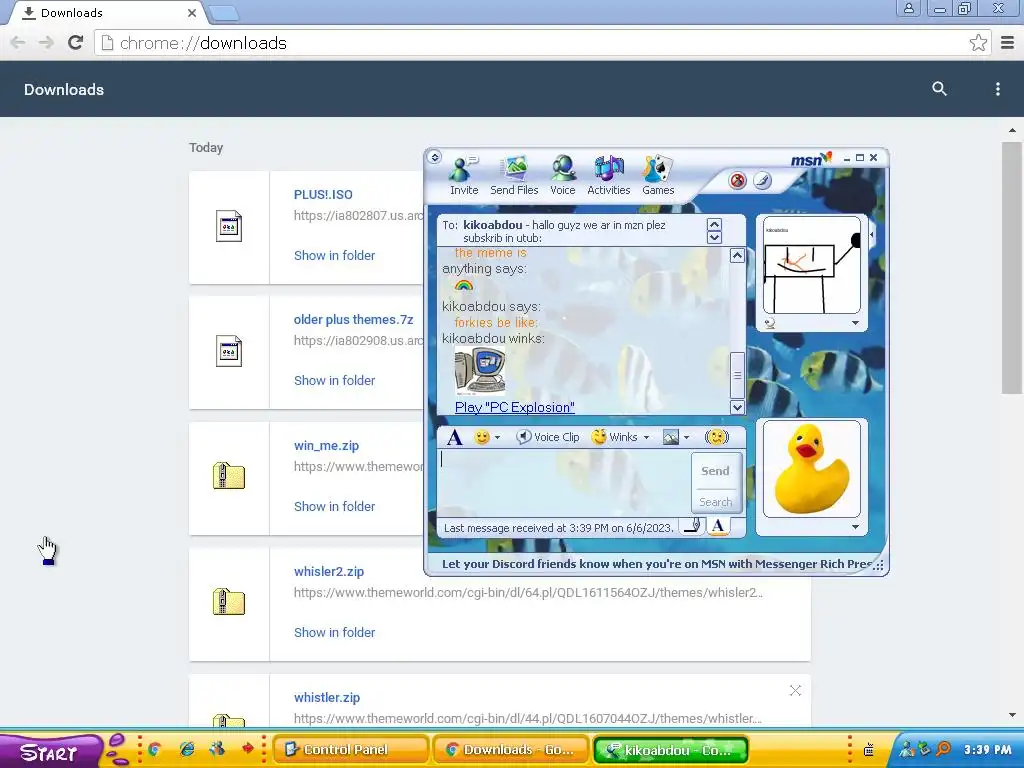Screen dimensions: 1024x768
Task: Click the Discord Rich Presence banner text
Action: point(656,564)
